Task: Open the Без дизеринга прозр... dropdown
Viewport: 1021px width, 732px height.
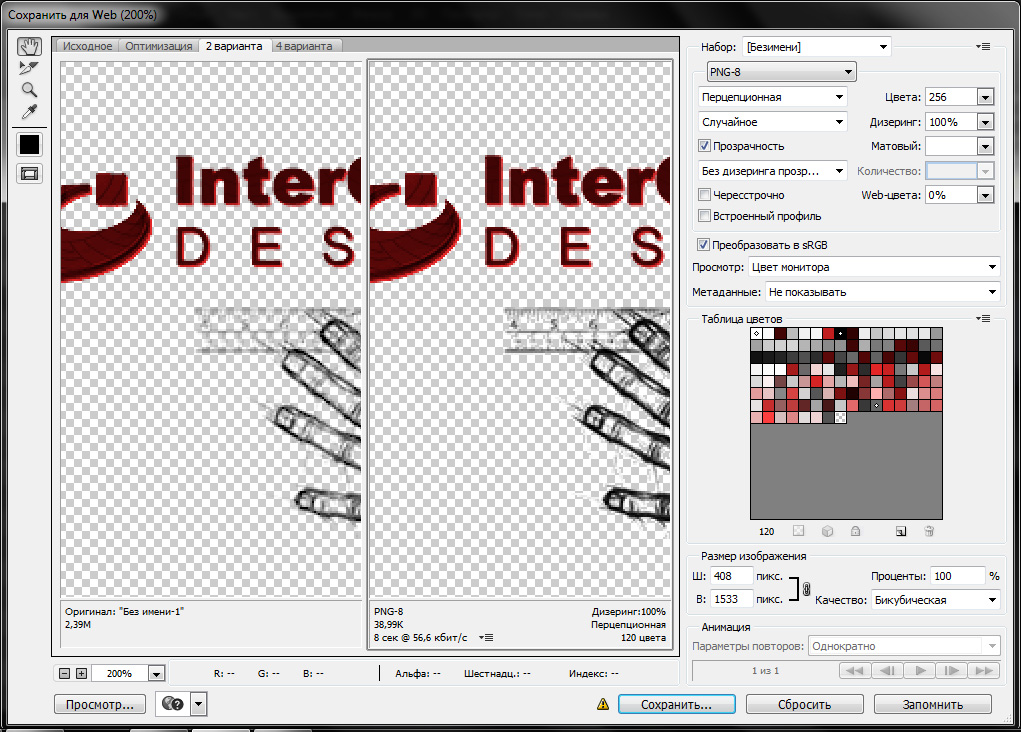Action: (x=772, y=171)
